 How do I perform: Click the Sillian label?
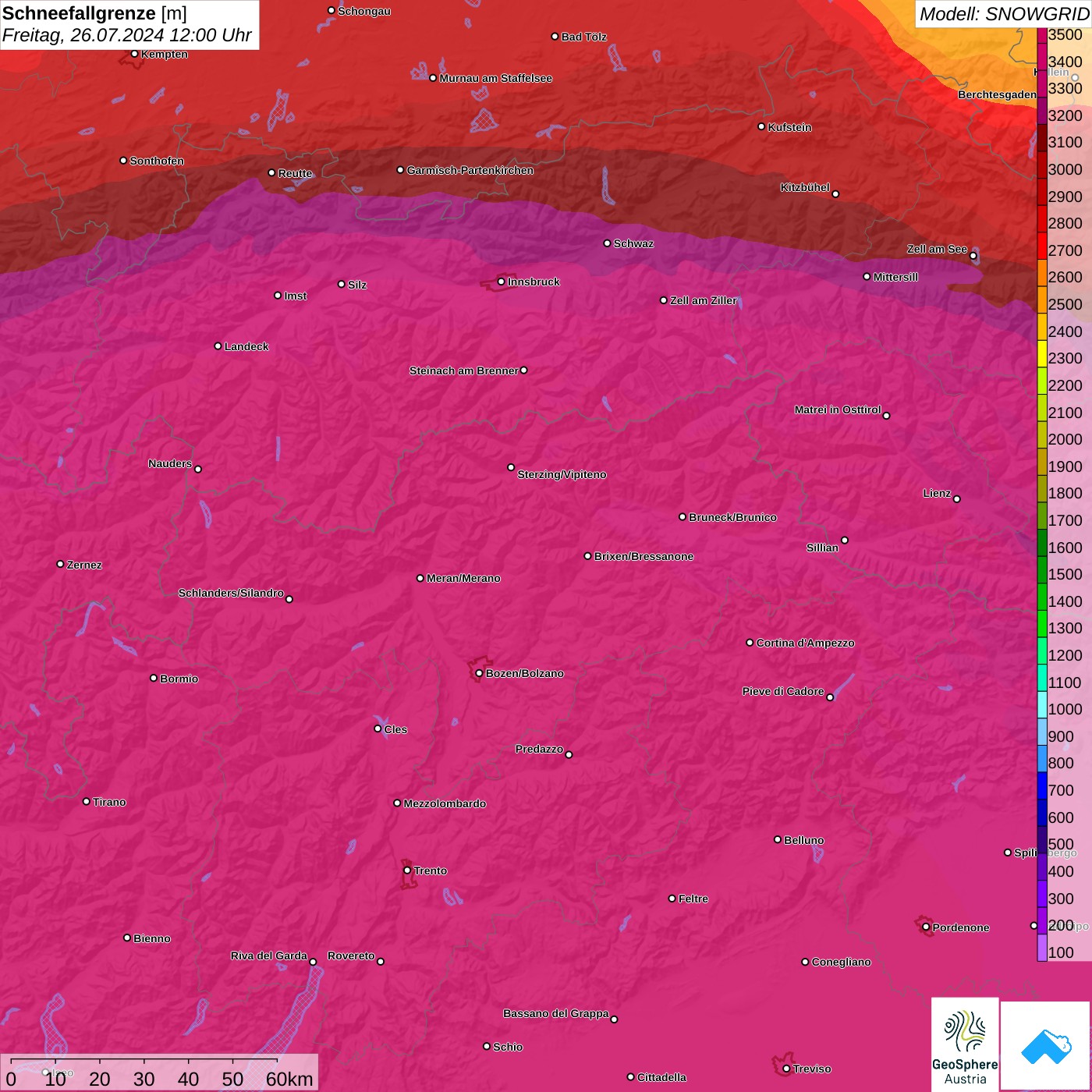pos(822,548)
